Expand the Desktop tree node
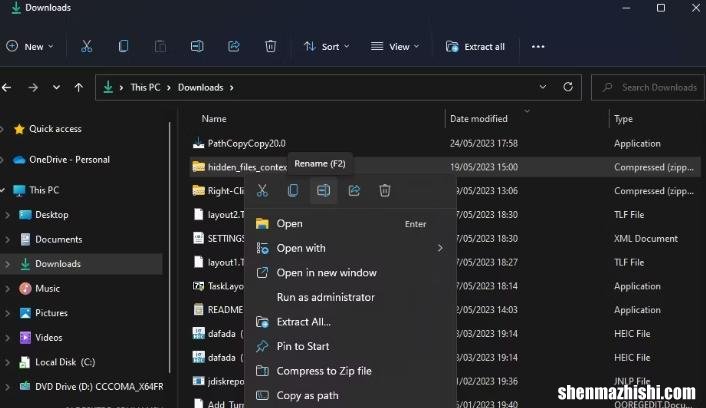Viewport: 706px width, 408px height. tap(7, 215)
